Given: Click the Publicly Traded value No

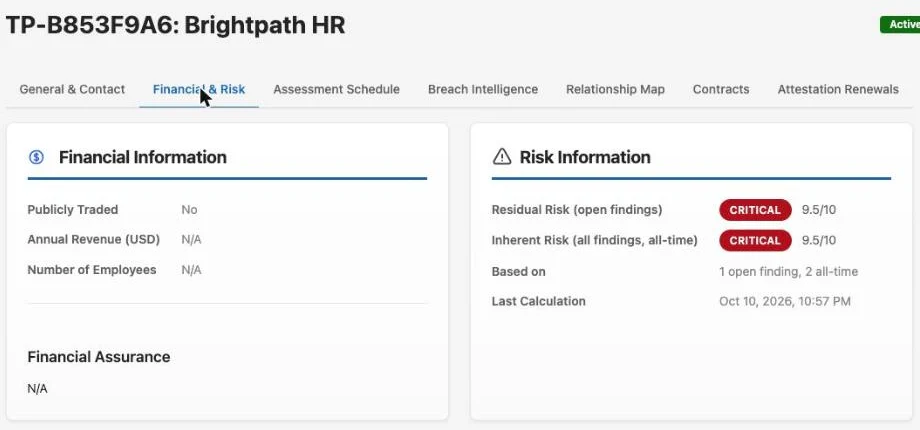Looking at the screenshot, I should tap(189, 209).
